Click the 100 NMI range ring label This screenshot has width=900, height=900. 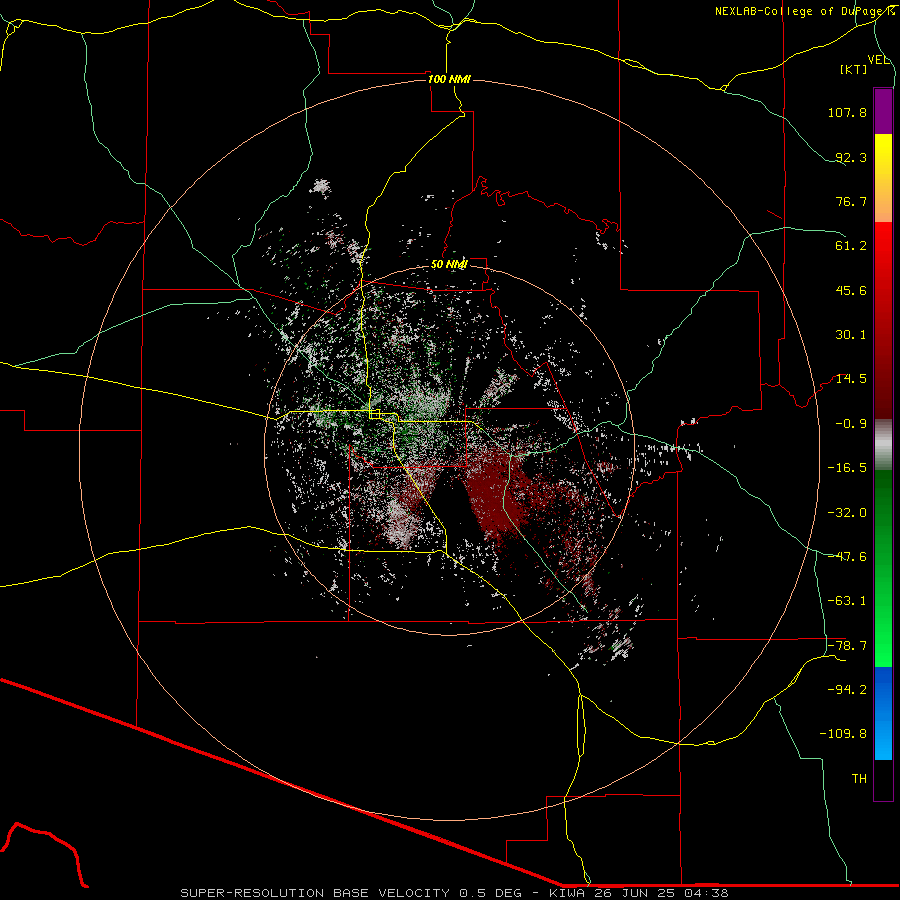449,79
